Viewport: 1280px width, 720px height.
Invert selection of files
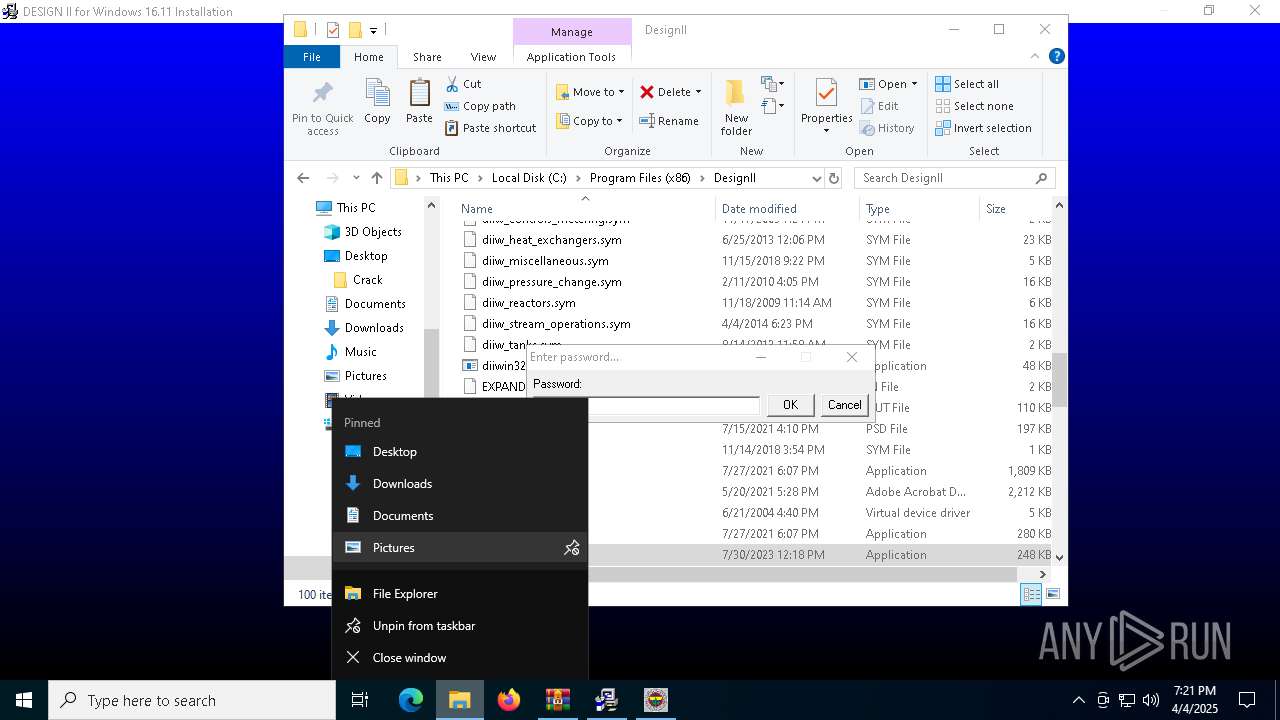(983, 128)
